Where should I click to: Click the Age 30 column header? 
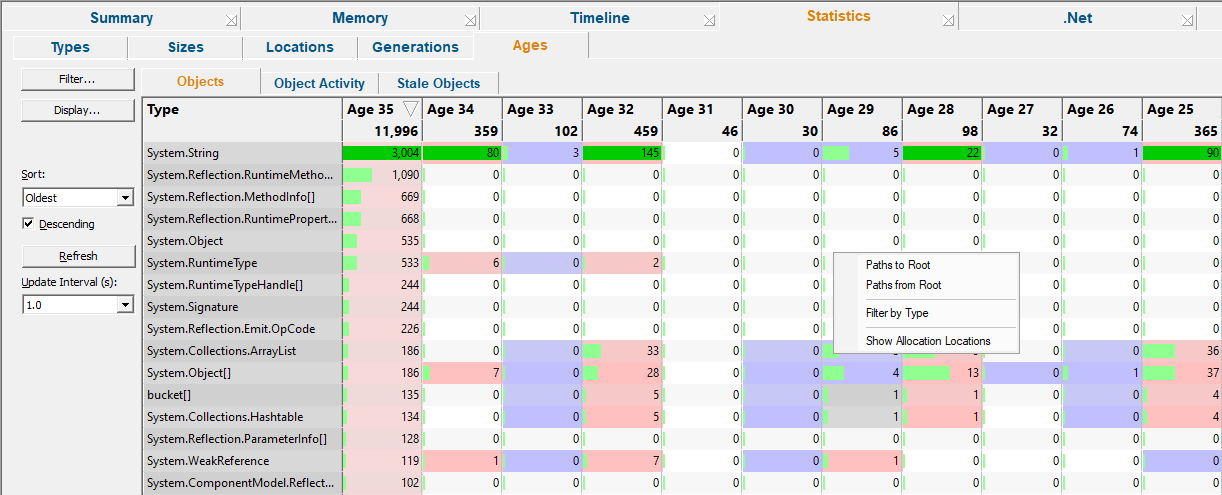tap(782, 120)
